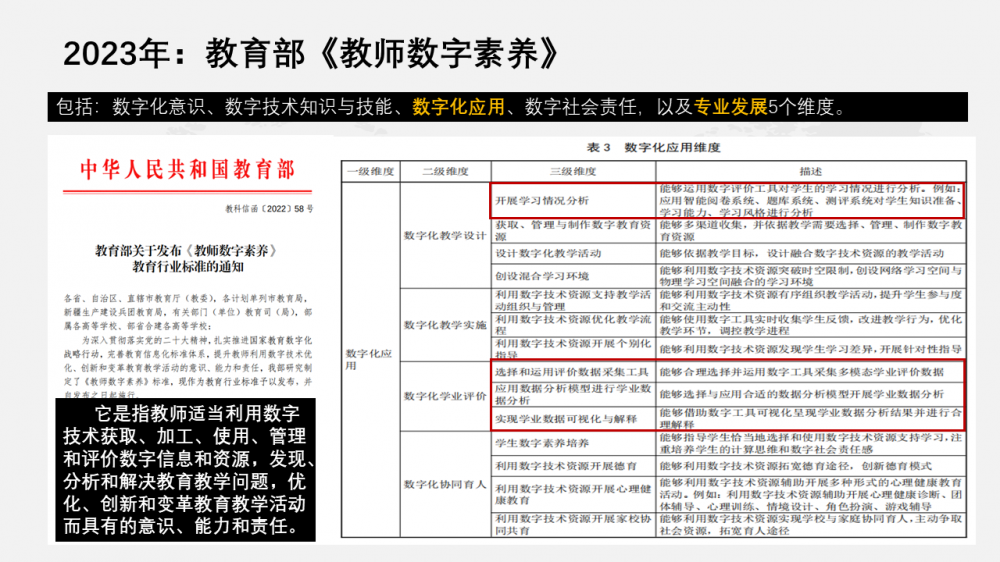The height and width of the screenshot is (562, 1000).
Task: Click the red 中华人民共和国教育部 letterhead
Action: click(188, 171)
